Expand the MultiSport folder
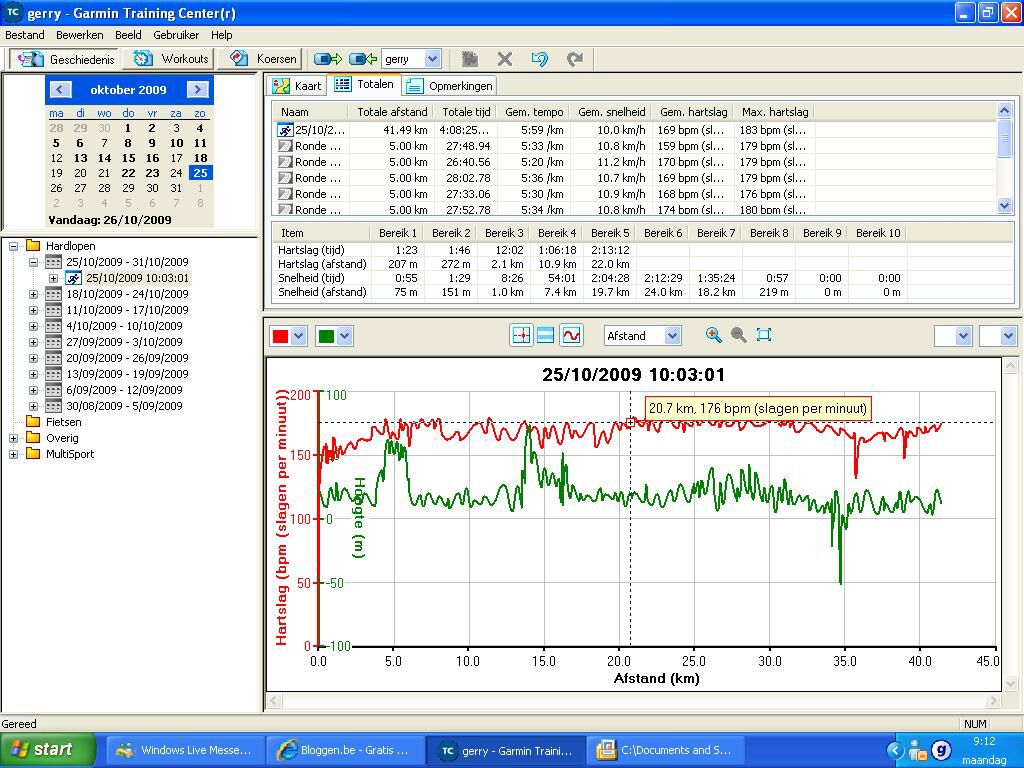1024x768 pixels. click(x=13, y=455)
